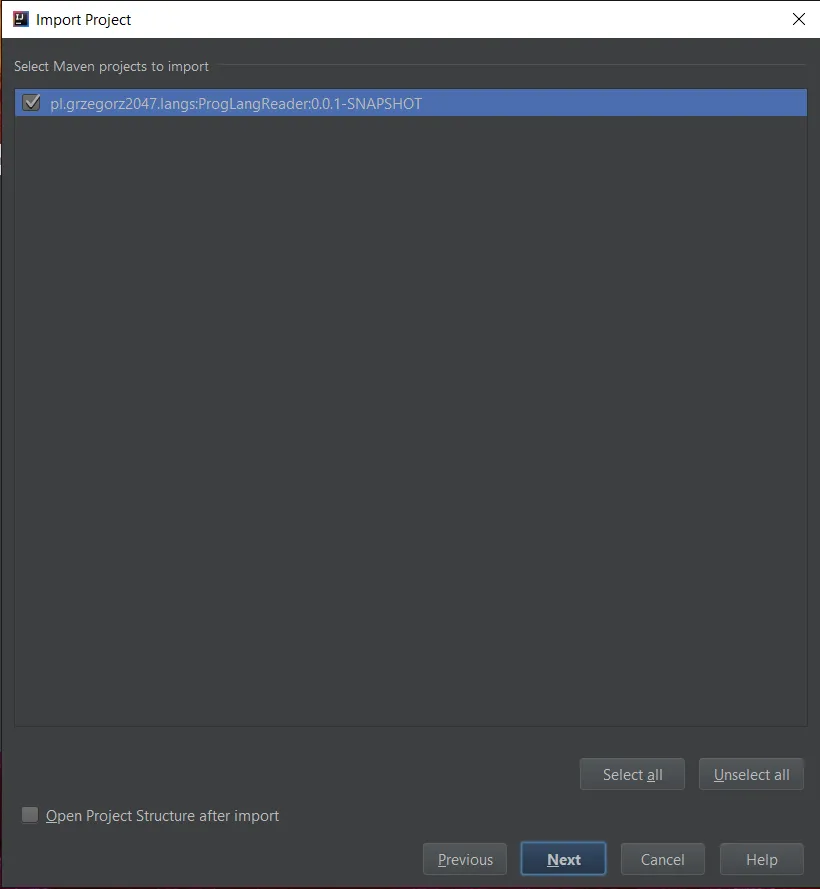Go back with the Previous button
This screenshot has height=889, width=820.
coord(465,859)
